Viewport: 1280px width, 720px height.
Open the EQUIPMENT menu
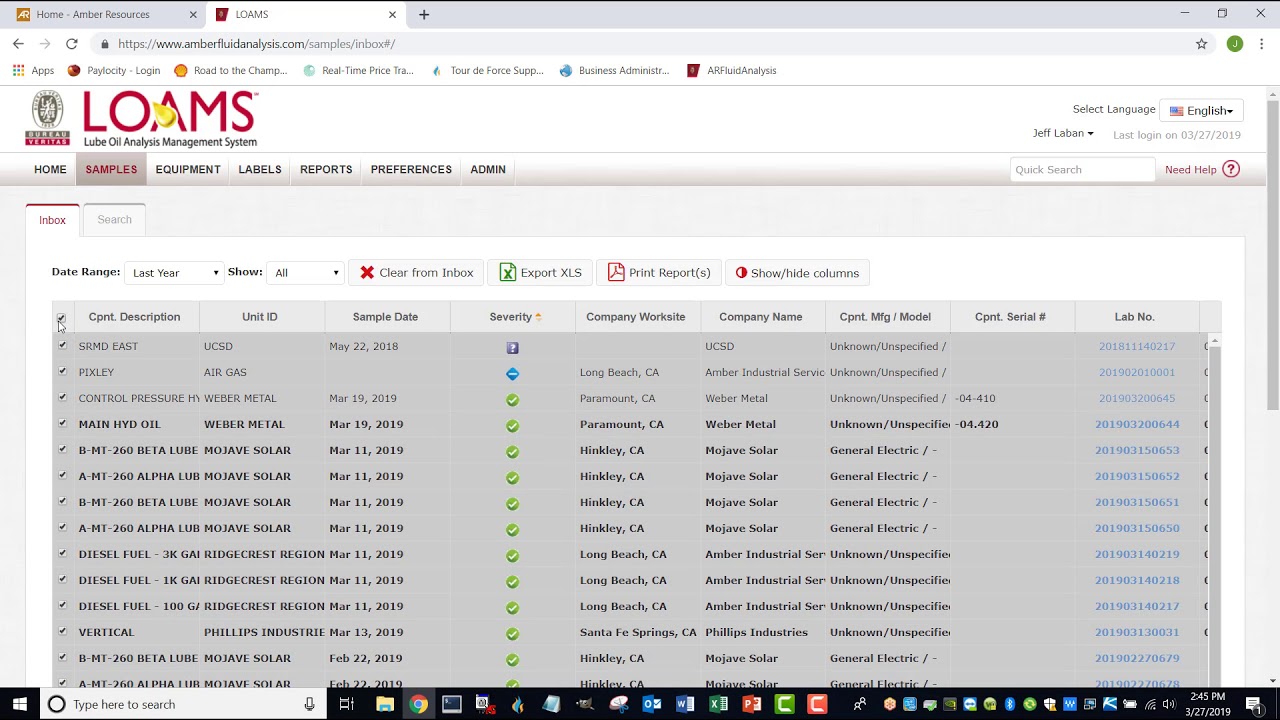point(188,170)
